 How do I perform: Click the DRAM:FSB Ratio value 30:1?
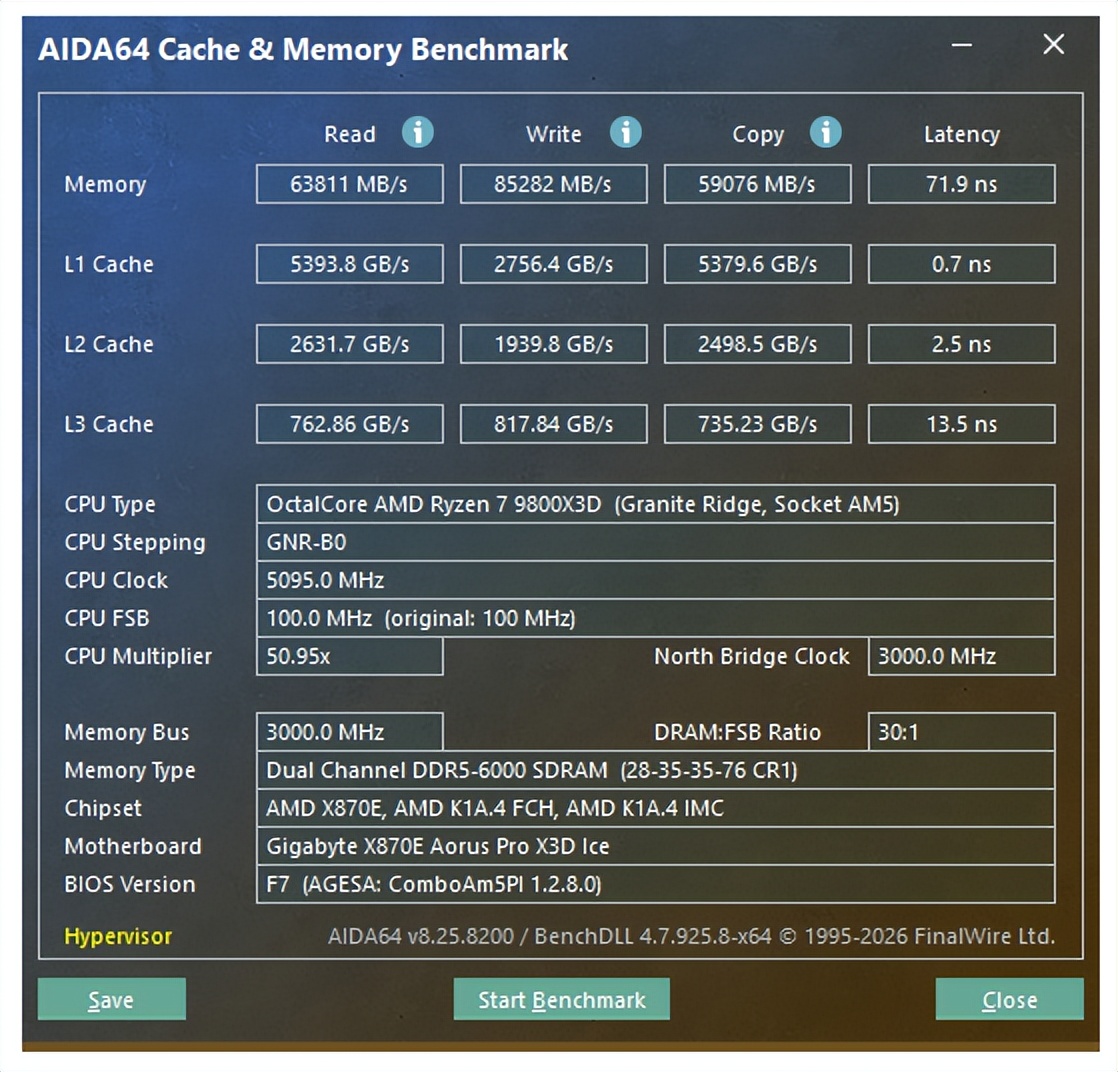(961, 732)
